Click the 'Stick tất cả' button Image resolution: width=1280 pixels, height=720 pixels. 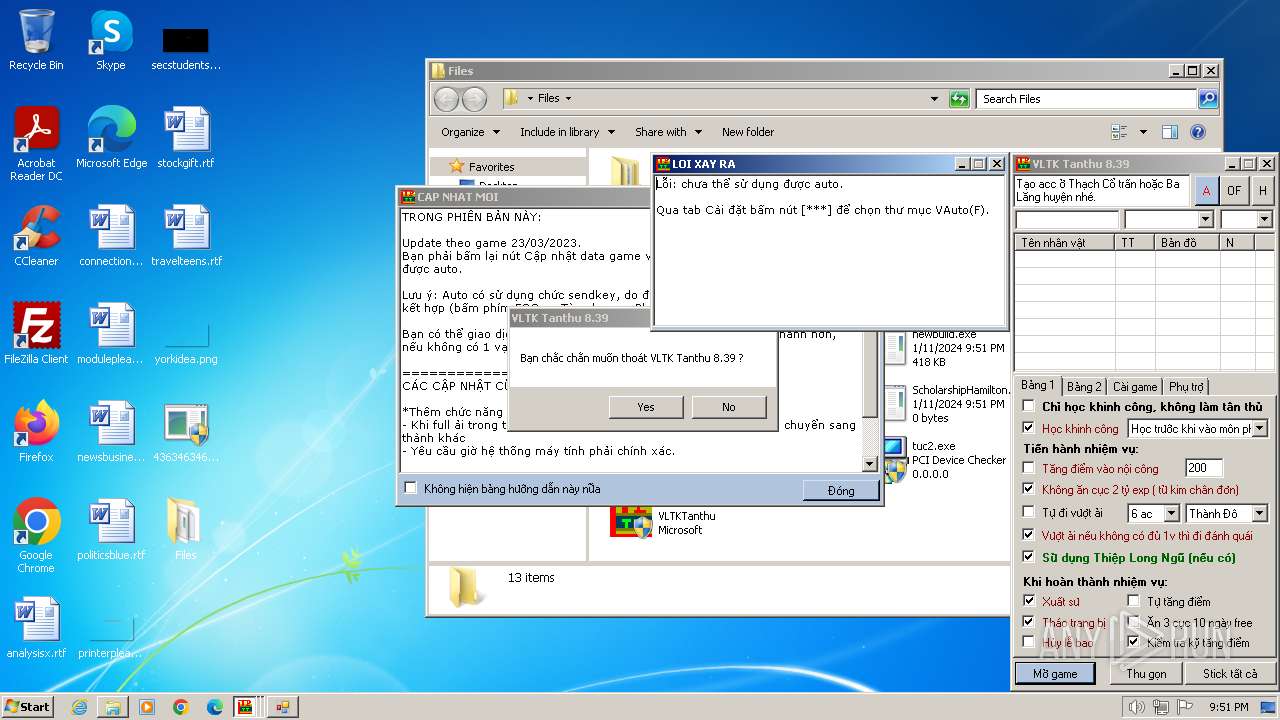pos(1230,673)
